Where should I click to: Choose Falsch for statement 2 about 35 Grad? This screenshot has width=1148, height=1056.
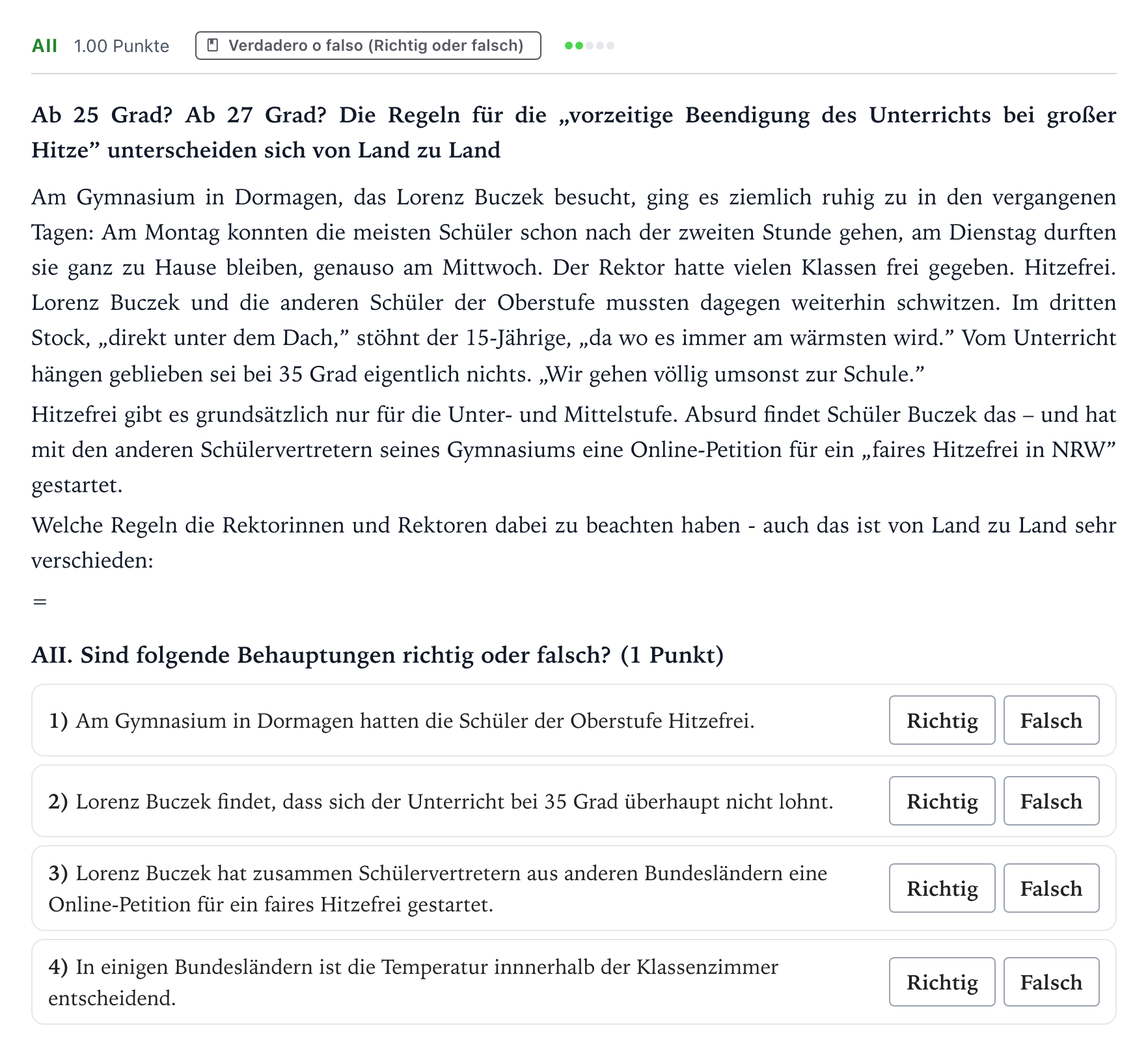1051,801
